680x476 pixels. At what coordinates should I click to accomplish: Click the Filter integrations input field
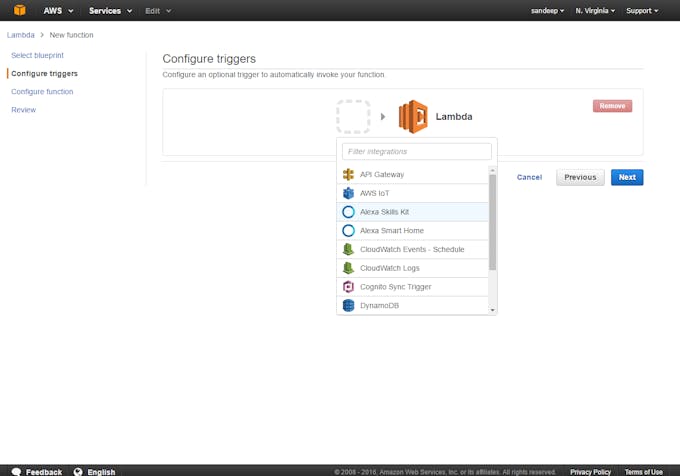417,151
